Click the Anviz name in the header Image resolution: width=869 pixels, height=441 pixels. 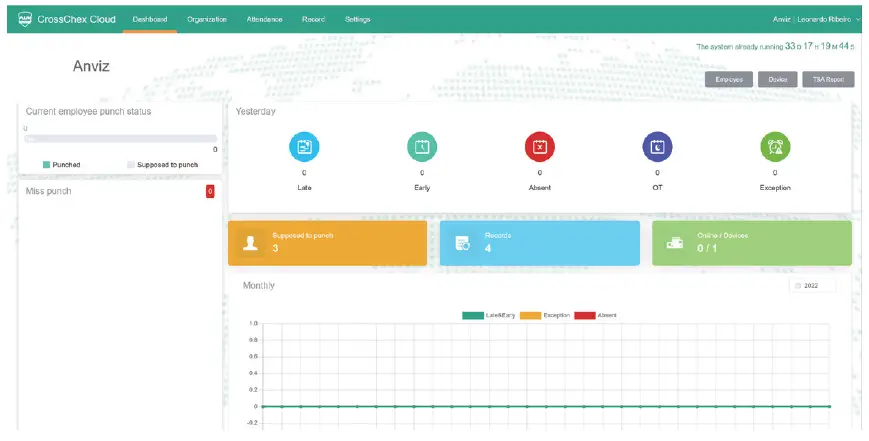click(781, 19)
